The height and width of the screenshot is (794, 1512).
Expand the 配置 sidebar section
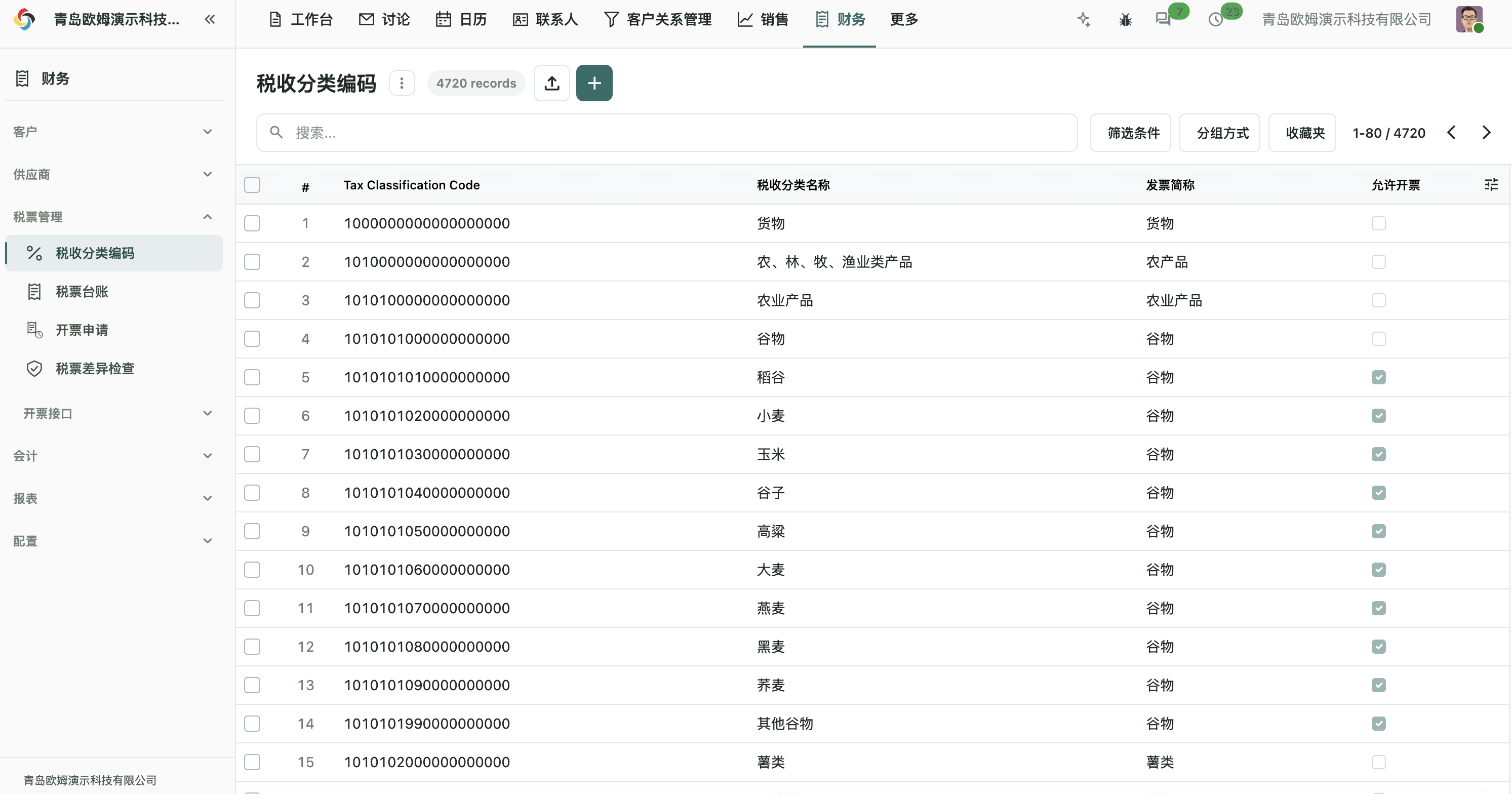(x=113, y=541)
